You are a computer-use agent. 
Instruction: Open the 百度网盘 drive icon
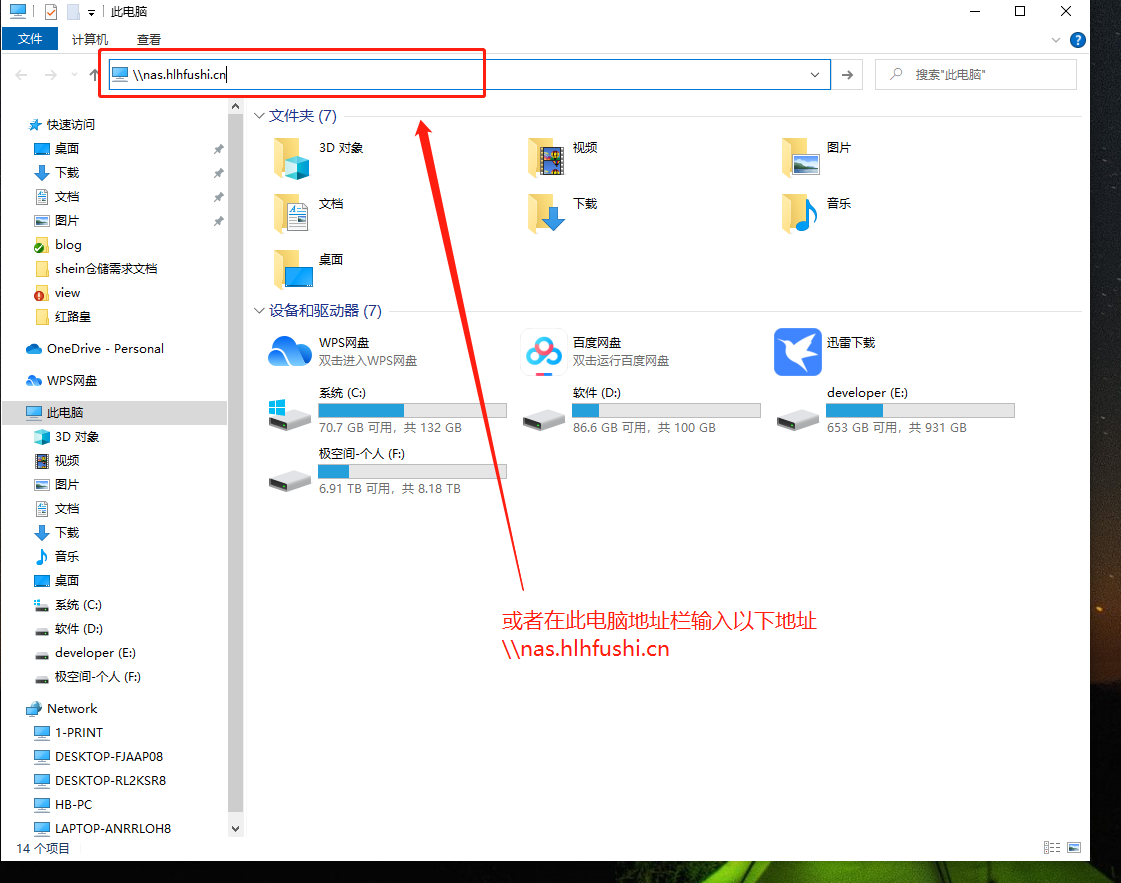[x=544, y=351]
